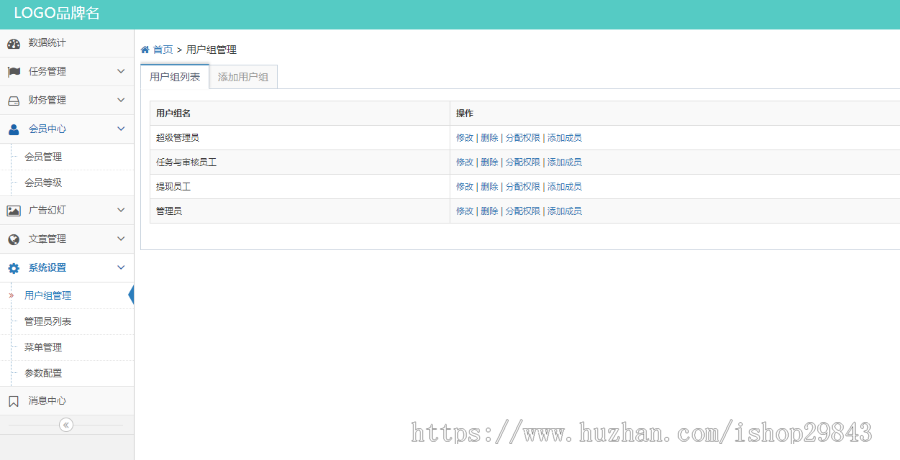Collapse the 会员中心 menu chevron
The height and width of the screenshot is (460, 900).
click(x=121, y=129)
